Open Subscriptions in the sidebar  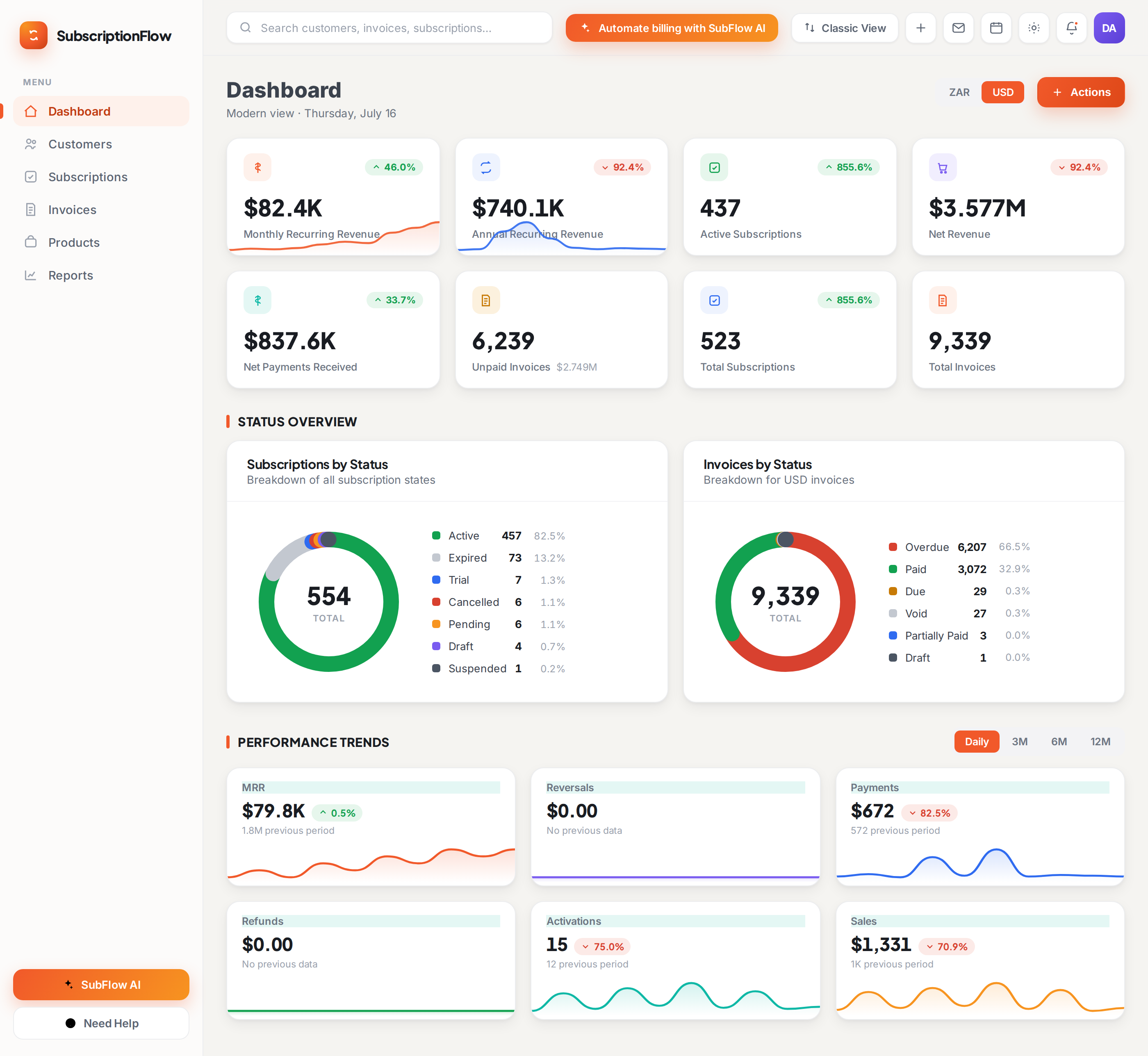click(101, 177)
